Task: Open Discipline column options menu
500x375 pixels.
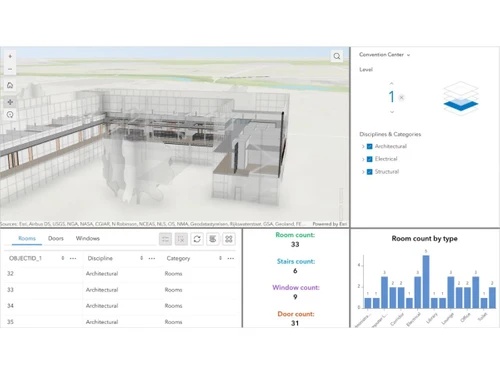Action: pyautogui.click(x=152, y=258)
